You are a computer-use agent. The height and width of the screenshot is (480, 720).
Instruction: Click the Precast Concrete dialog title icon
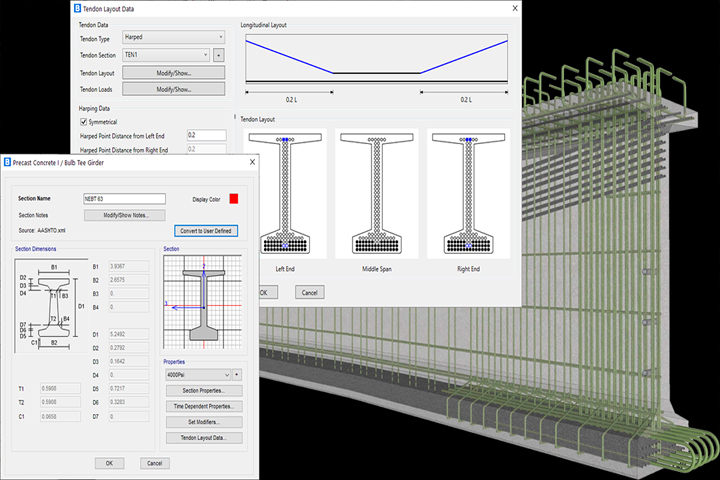coord(7,162)
